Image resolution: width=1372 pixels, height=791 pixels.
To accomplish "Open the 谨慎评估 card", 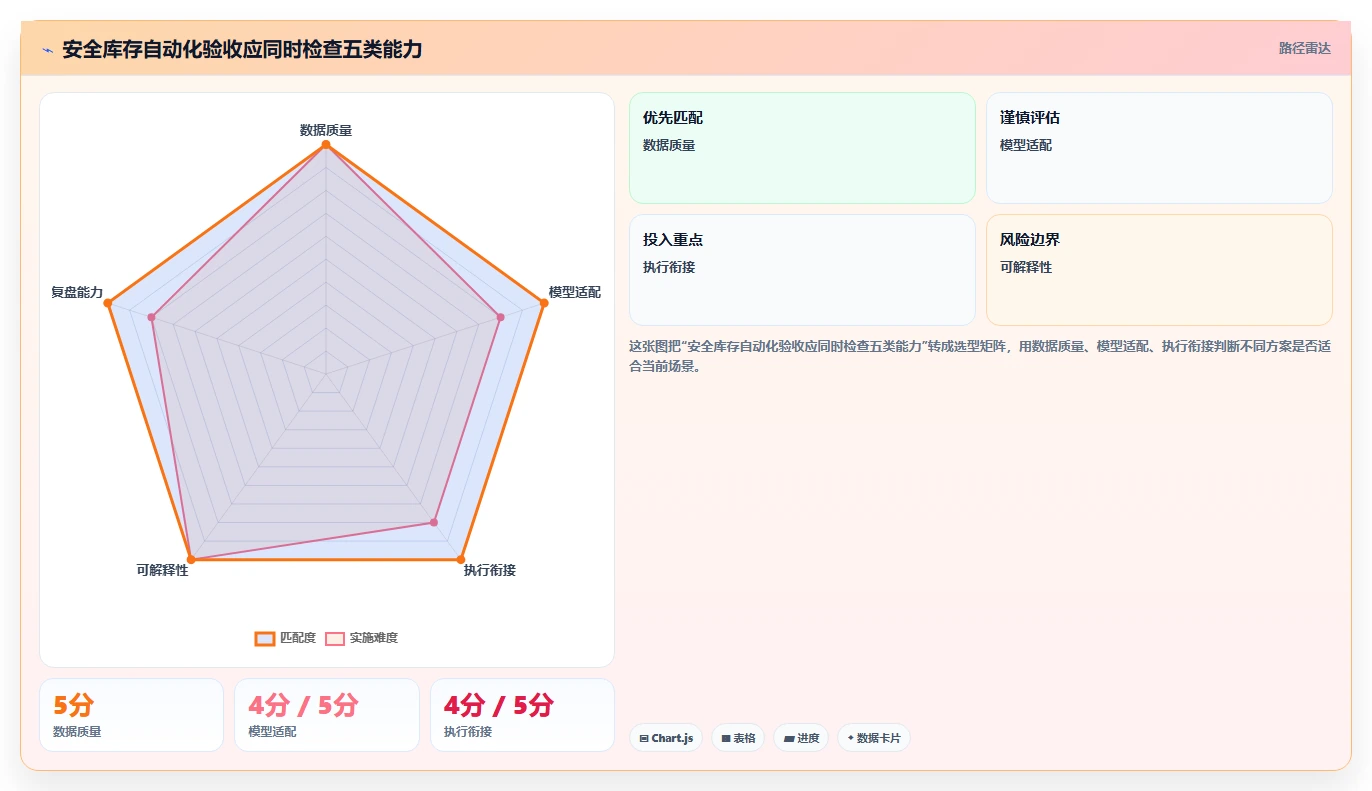I will click(1159, 148).
